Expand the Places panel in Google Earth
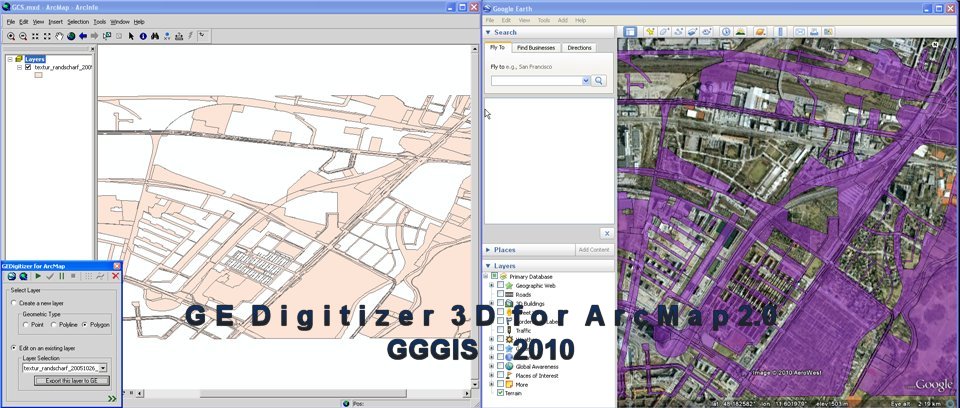This screenshot has width=960, height=408. click(489, 250)
